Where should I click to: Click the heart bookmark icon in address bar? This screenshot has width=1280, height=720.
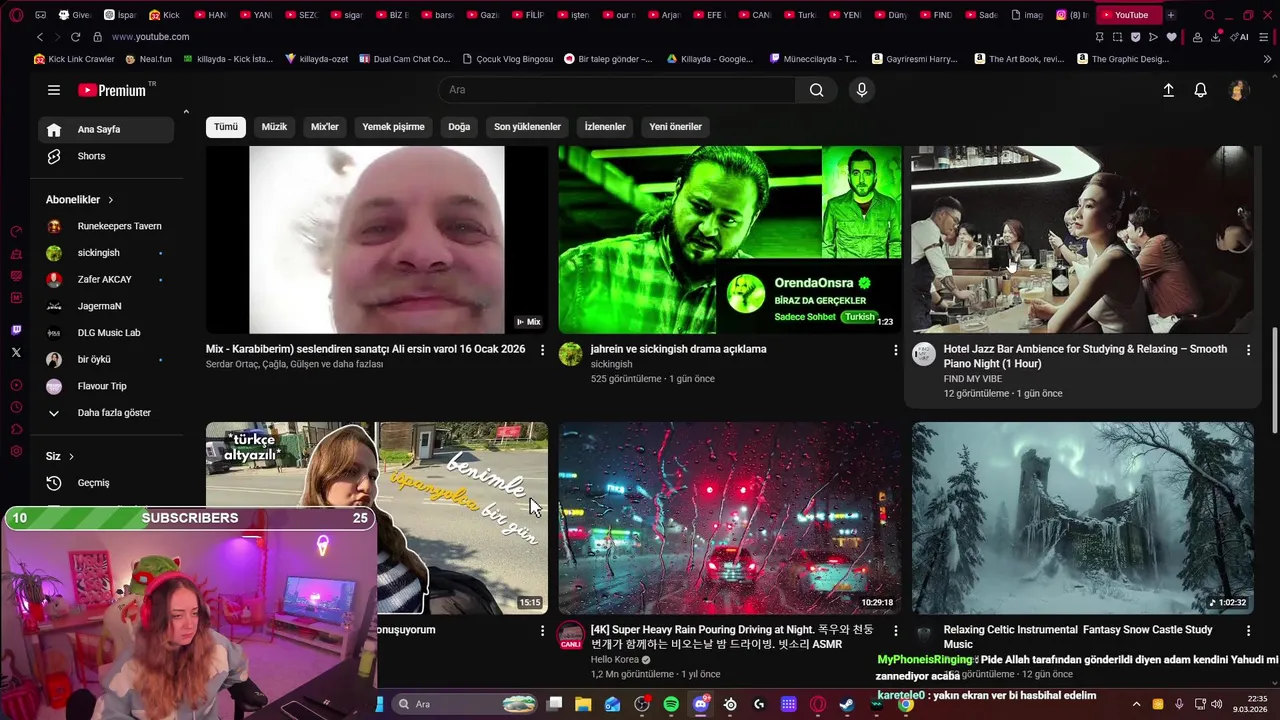click(1171, 37)
